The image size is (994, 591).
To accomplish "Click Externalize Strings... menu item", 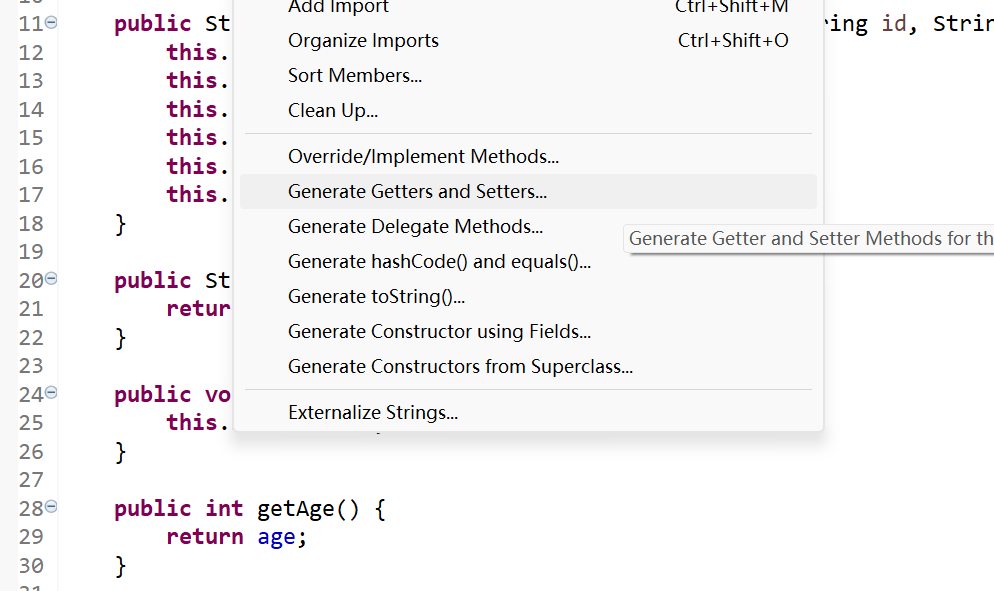I will 373,412.
